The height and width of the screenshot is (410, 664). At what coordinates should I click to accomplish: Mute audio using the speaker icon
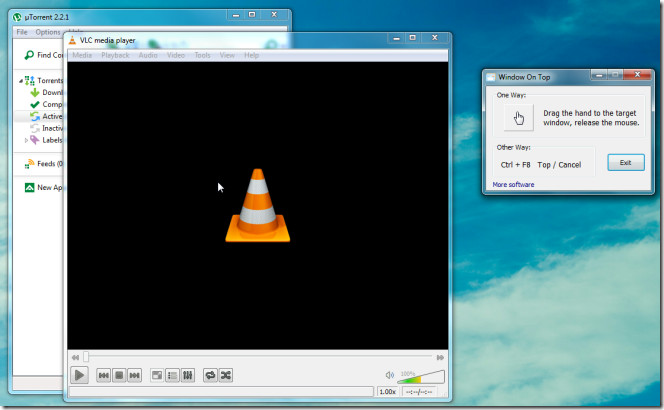point(390,375)
